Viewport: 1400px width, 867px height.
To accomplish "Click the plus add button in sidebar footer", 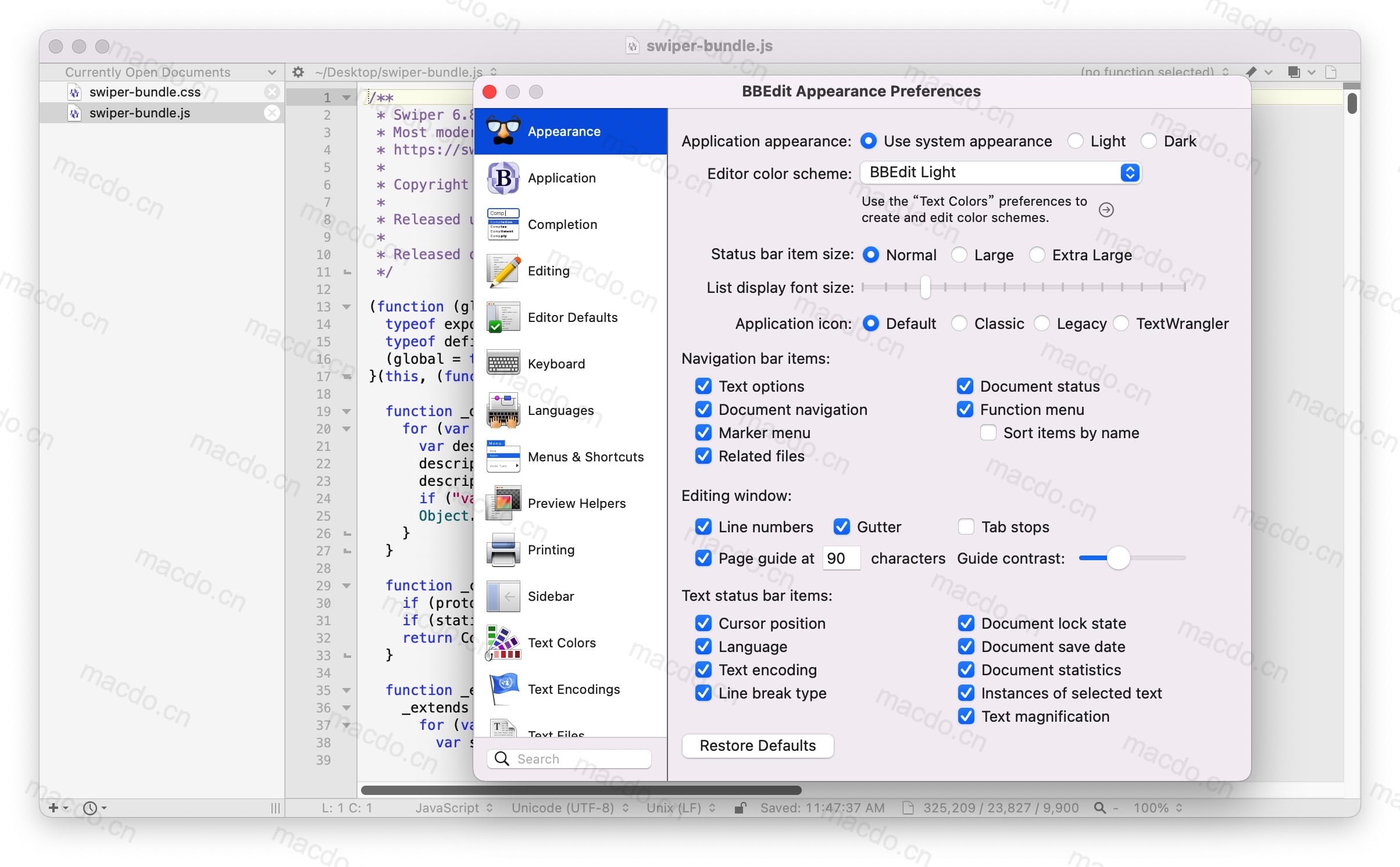I will point(53,808).
